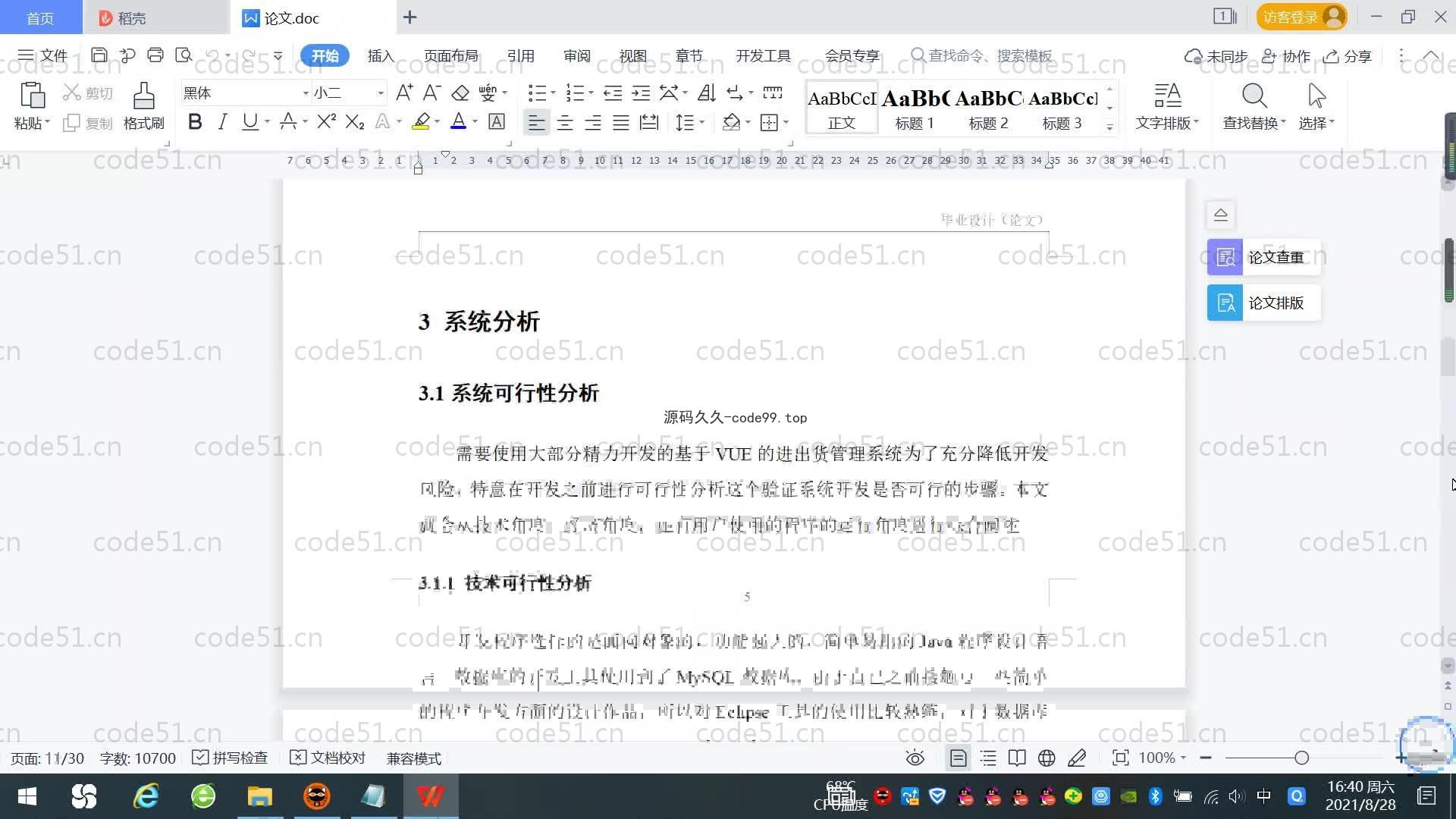Toggle align left
Screen dimensions: 1456x819
click(x=536, y=122)
